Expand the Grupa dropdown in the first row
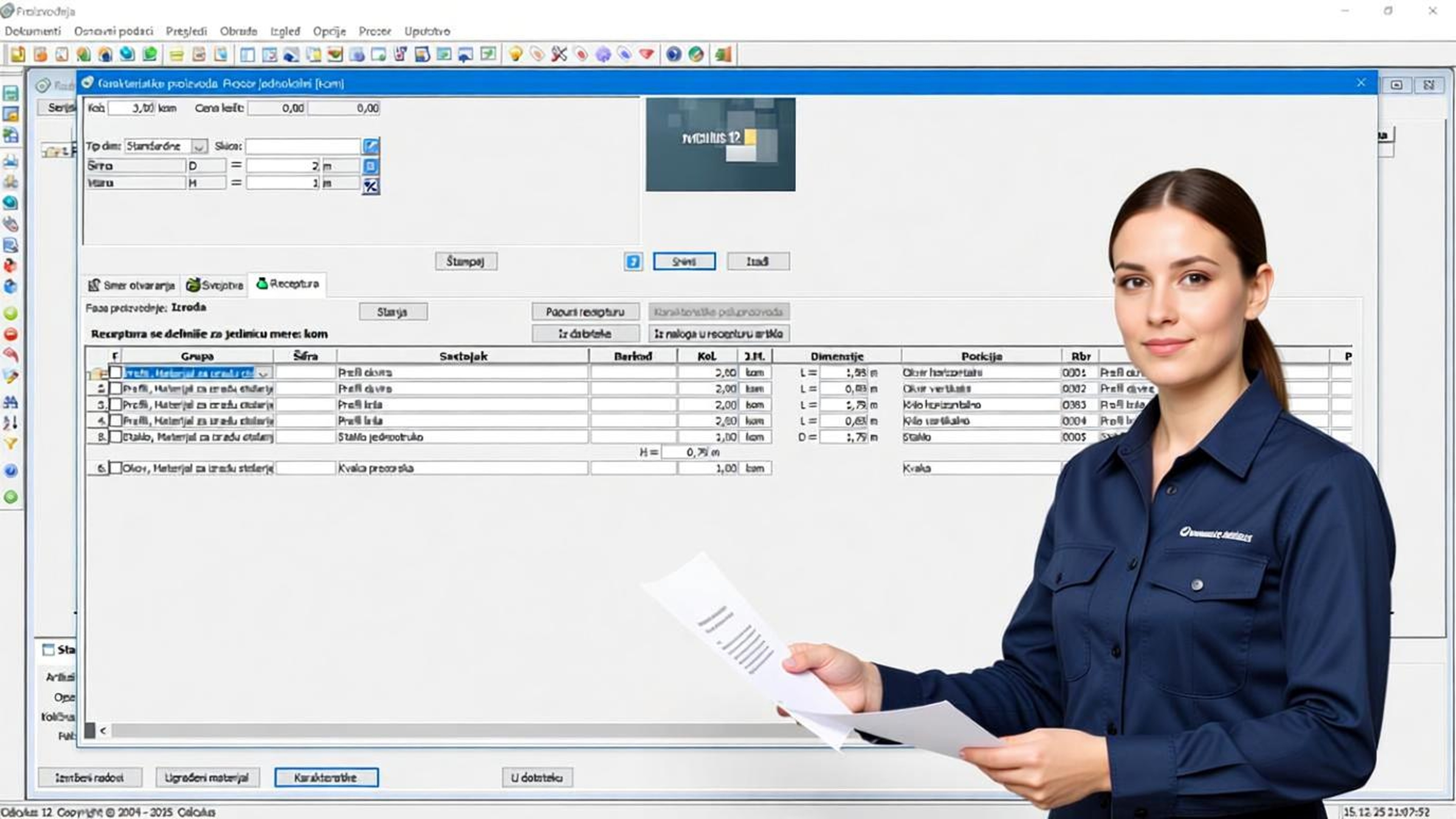Viewport: 1456px width, 819px height. coord(264,373)
